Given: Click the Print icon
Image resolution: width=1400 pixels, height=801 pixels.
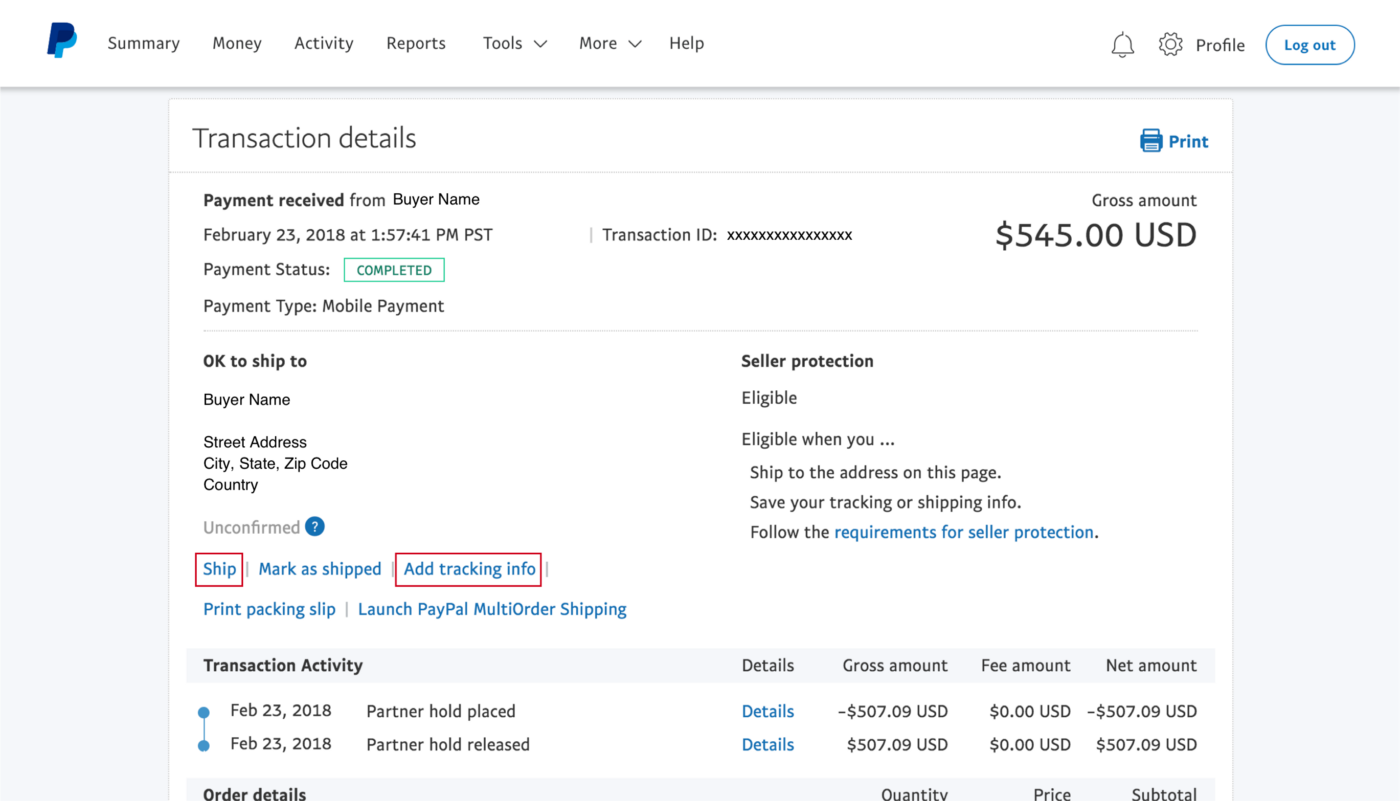Looking at the screenshot, I should pyautogui.click(x=1151, y=140).
